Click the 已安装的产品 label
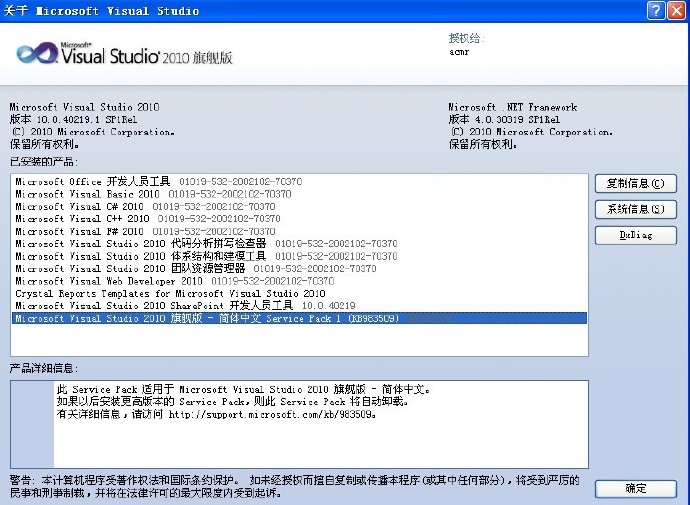 click(x=44, y=162)
